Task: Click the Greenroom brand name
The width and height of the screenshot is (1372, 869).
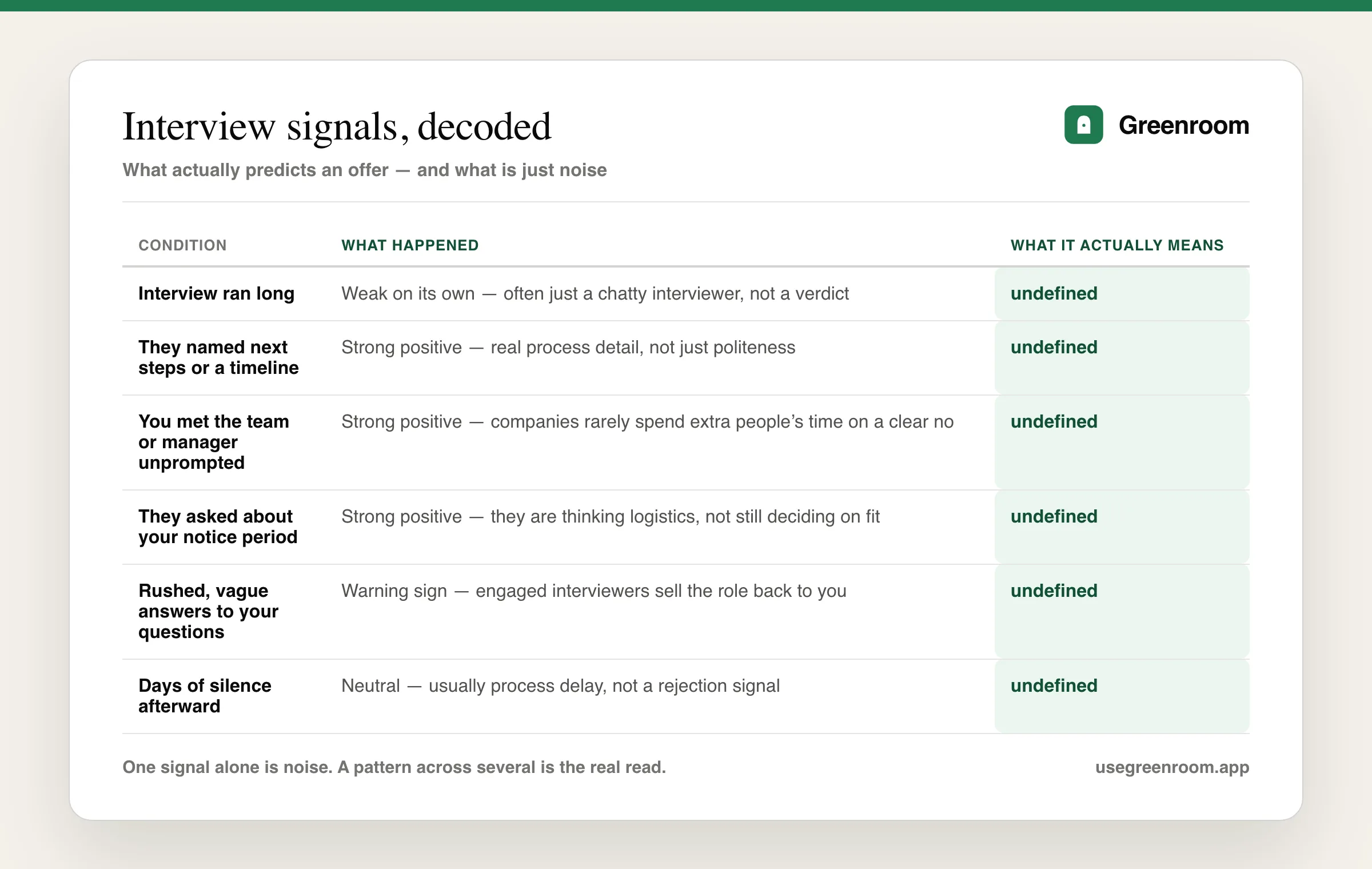Action: point(1183,125)
